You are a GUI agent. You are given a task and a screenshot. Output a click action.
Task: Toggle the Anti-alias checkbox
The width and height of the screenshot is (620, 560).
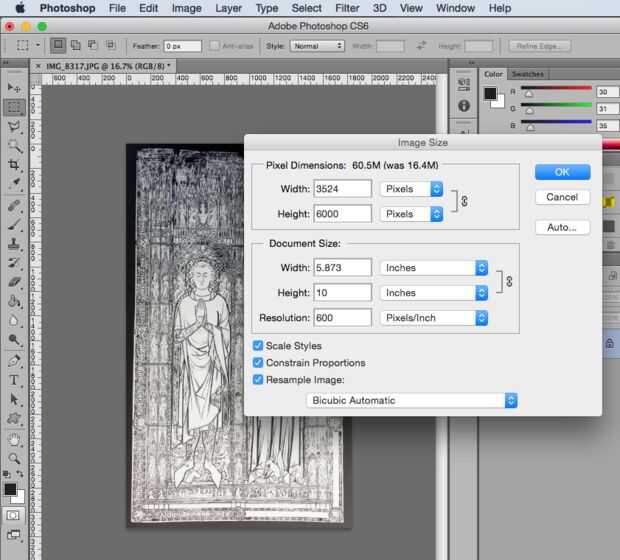pyautogui.click(x=214, y=46)
